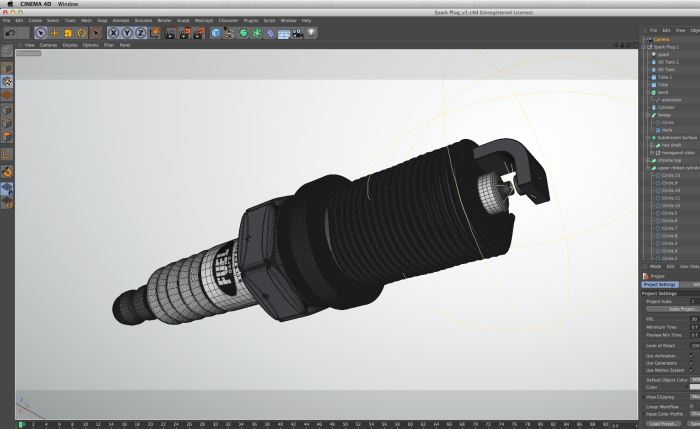Toggle the Use Generators checkbox
700x429 pixels.
pyautogui.click(x=692, y=363)
